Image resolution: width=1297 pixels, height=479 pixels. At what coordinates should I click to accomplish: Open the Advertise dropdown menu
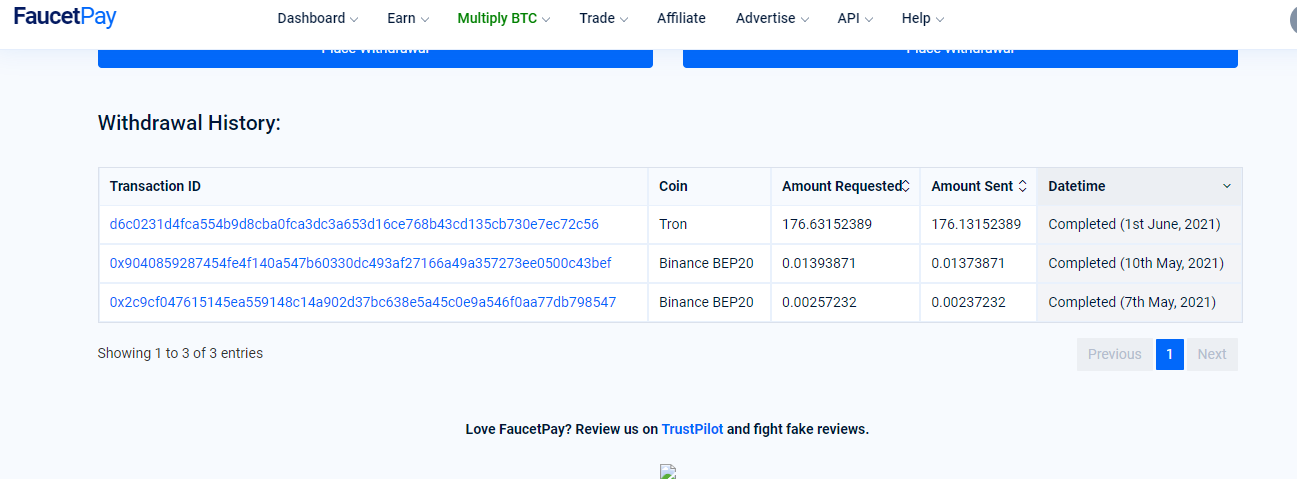(x=772, y=18)
